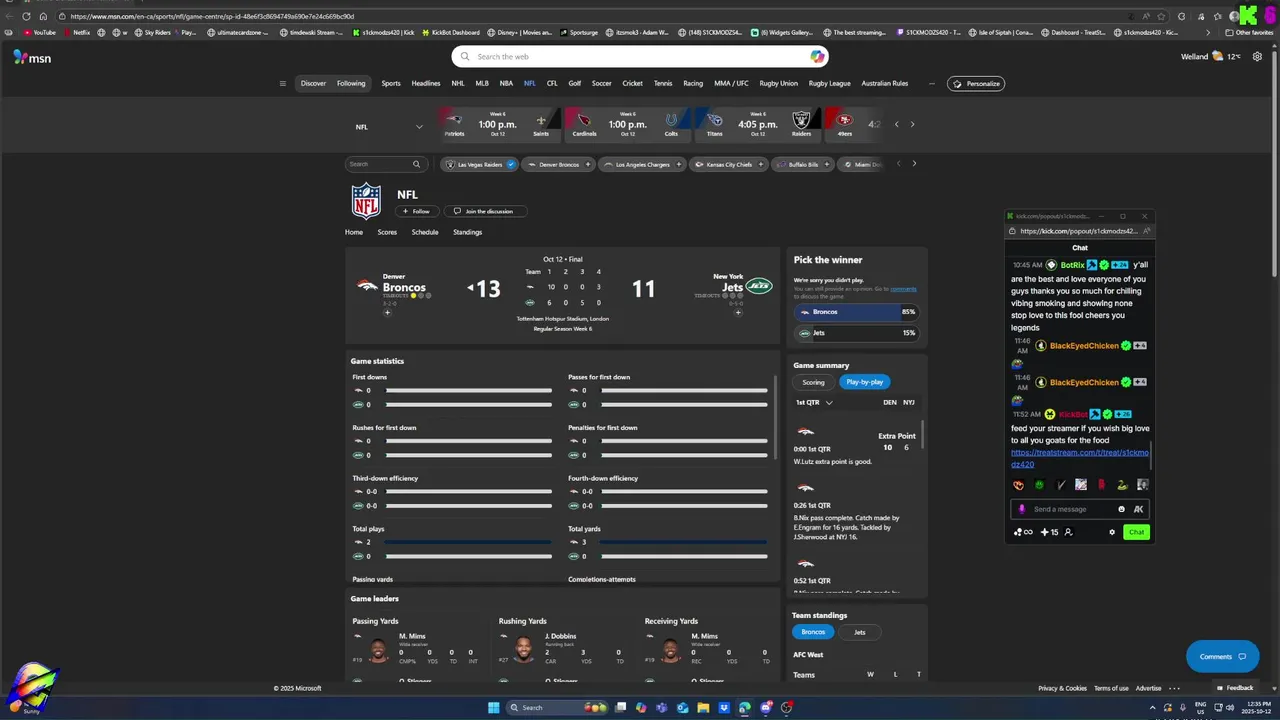Show more team chips with right chevron
The width and height of the screenshot is (1280, 720).
tap(913, 164)
